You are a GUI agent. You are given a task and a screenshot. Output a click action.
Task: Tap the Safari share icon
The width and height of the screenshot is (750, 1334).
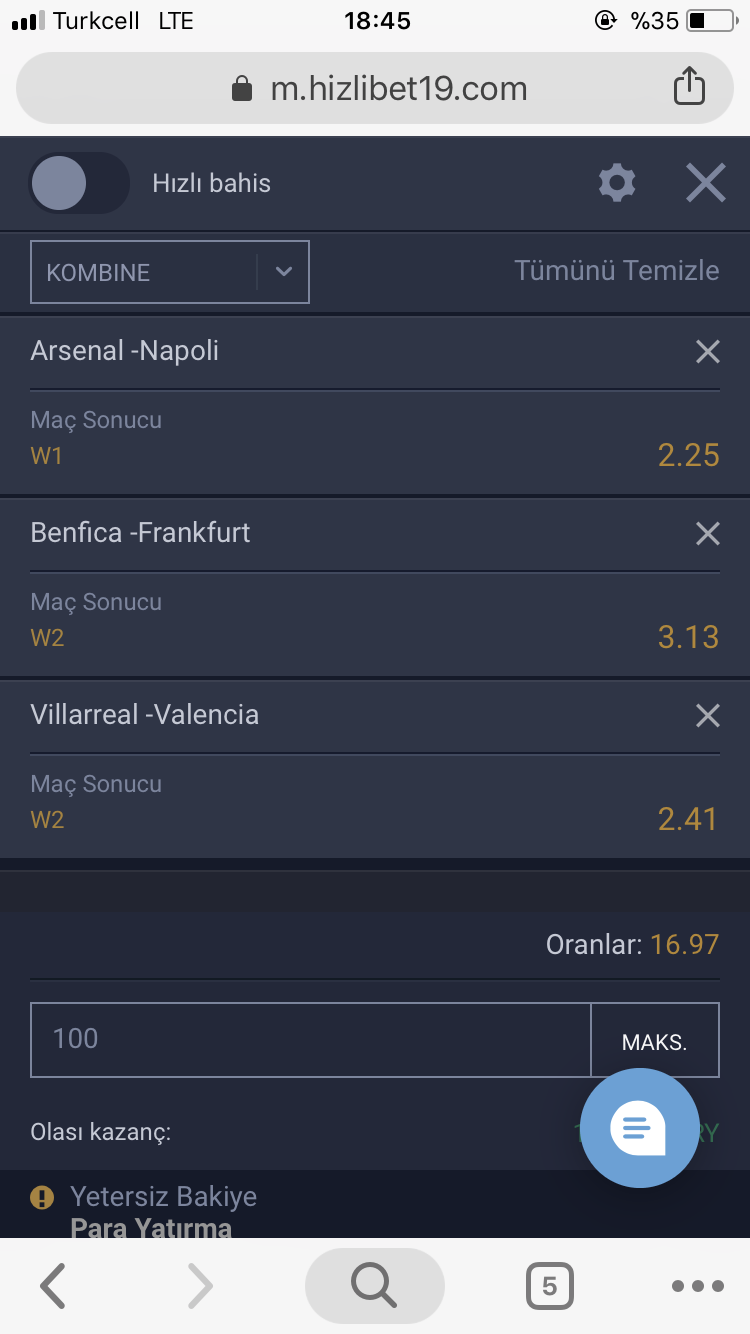tap(689, 86)
